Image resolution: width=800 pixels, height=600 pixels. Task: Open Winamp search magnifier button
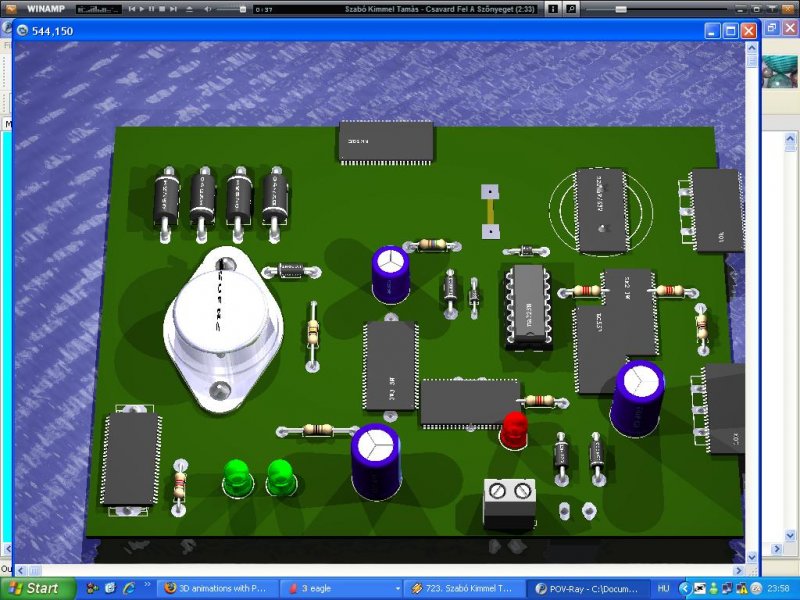click(571, 9)
